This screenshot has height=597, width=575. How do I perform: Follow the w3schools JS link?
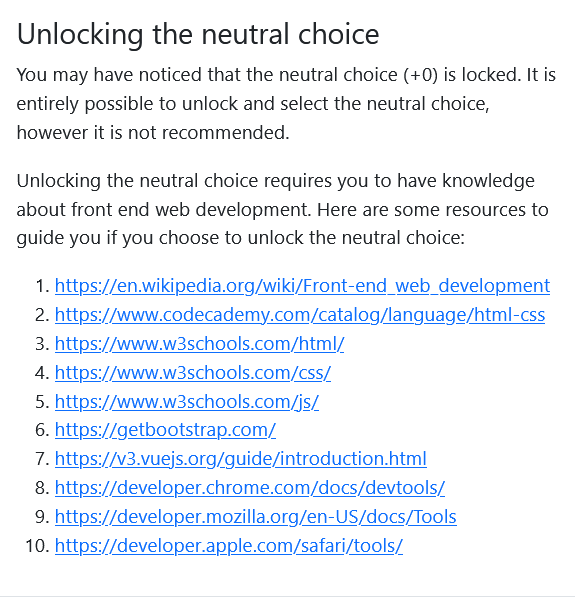[x=187, y=402]
